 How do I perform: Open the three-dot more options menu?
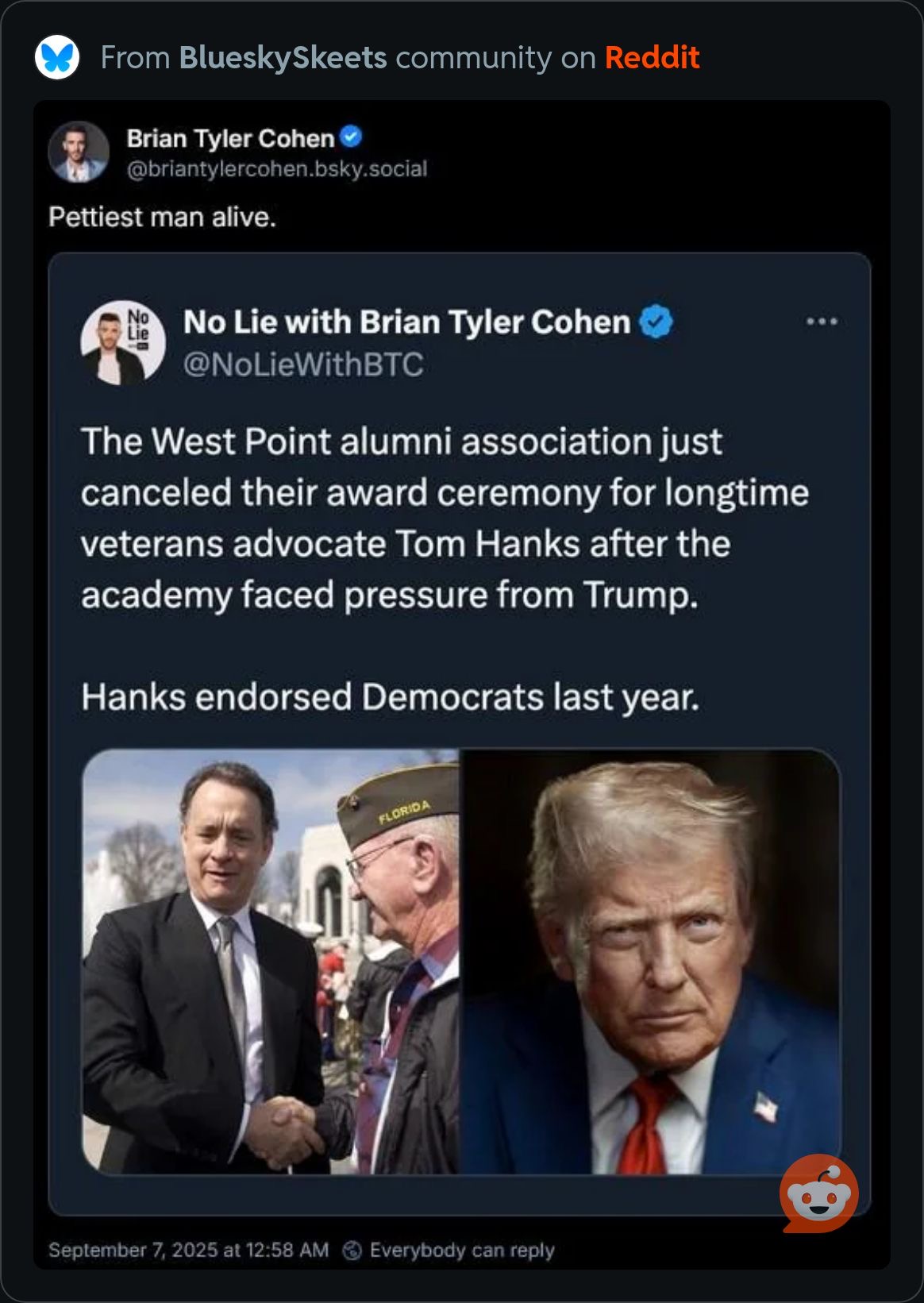point(822,322)
